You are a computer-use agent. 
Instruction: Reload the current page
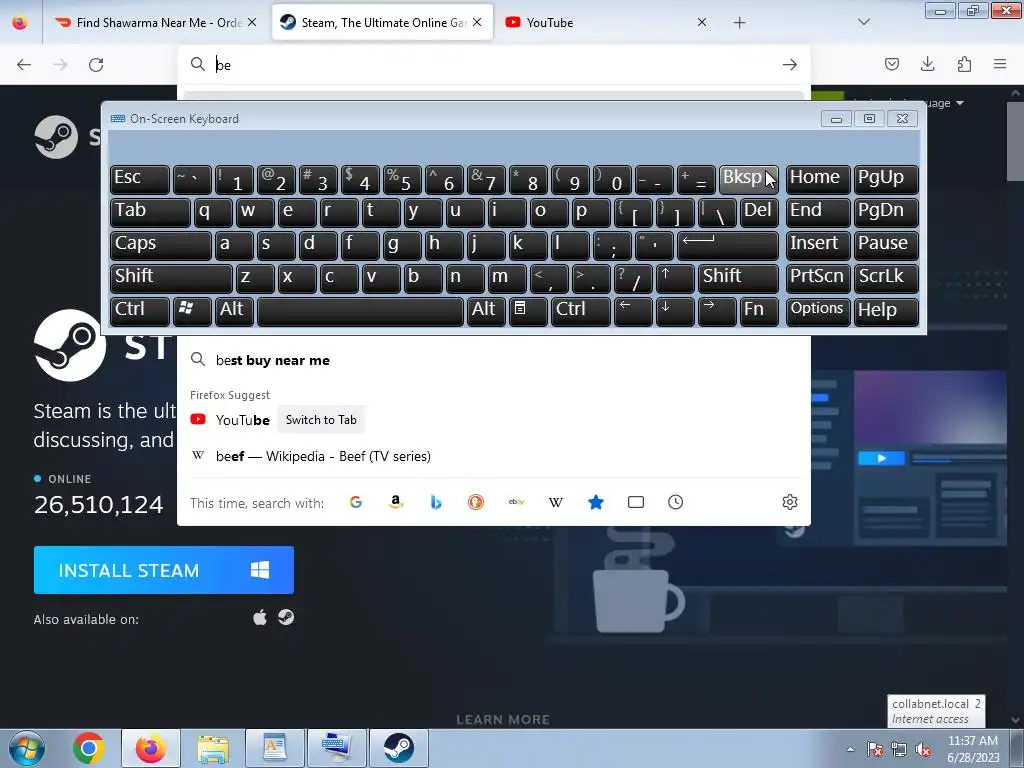96,65
